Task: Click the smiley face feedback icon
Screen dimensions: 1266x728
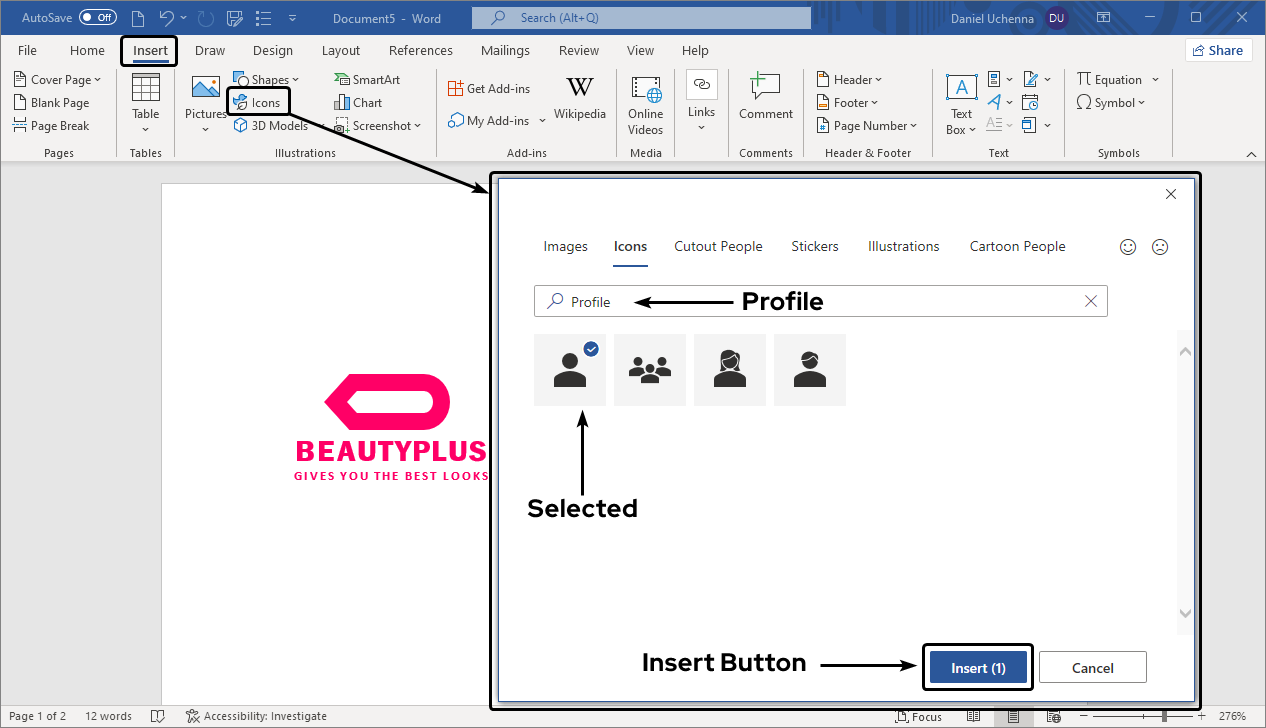Action: point(1128,247)
